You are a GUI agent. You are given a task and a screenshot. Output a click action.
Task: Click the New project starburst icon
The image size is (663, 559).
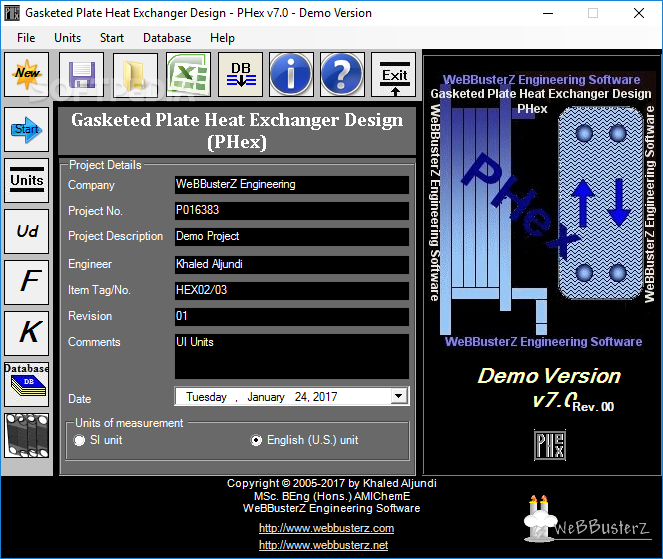[27, 74]
